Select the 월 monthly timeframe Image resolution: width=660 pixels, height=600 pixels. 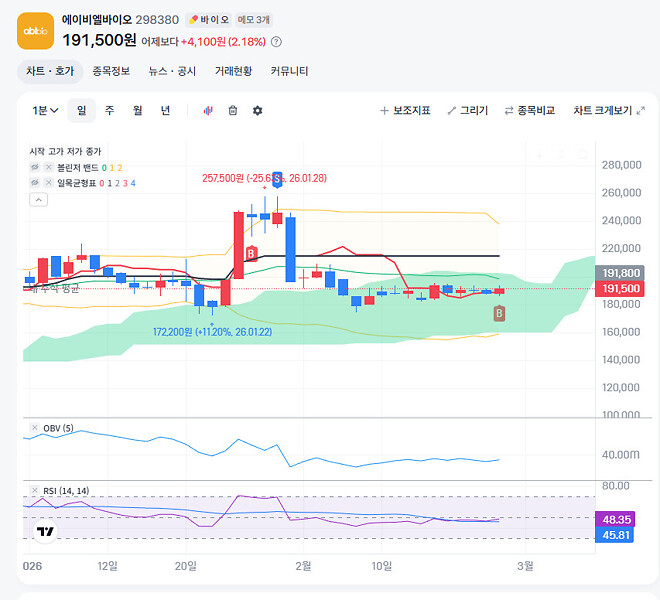point(138,111)
